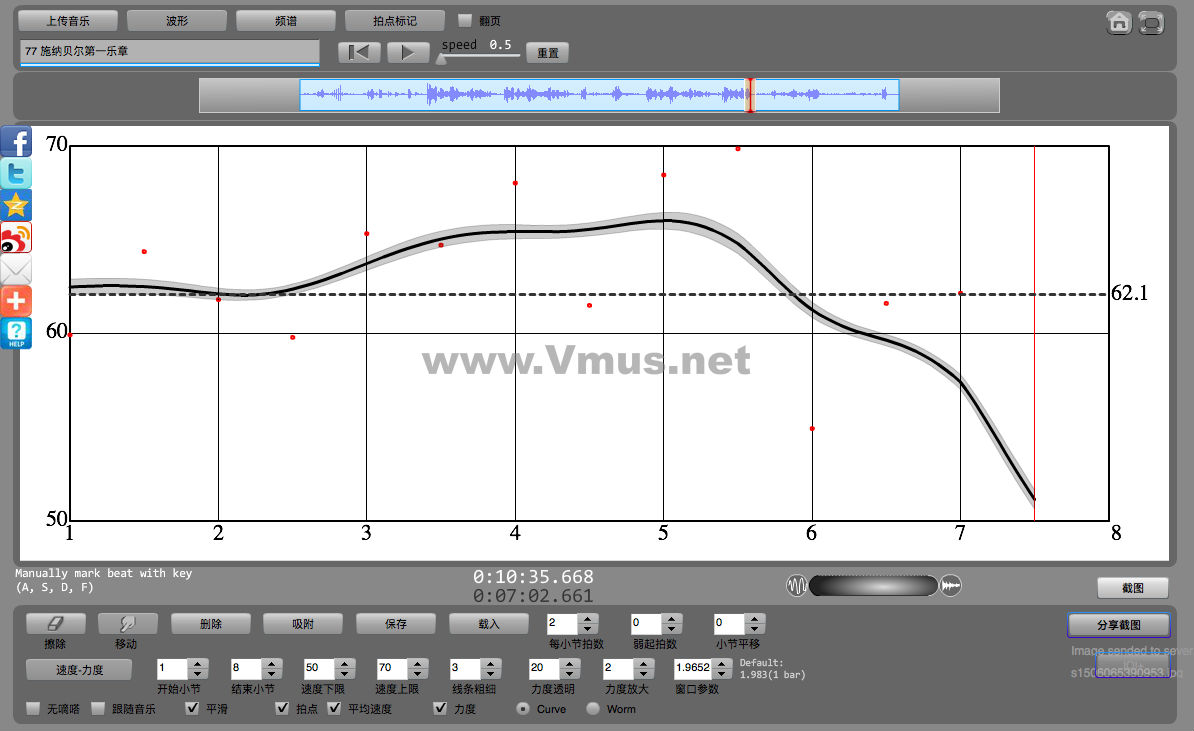Click the email envelope share icon

(x=16, y=270)
